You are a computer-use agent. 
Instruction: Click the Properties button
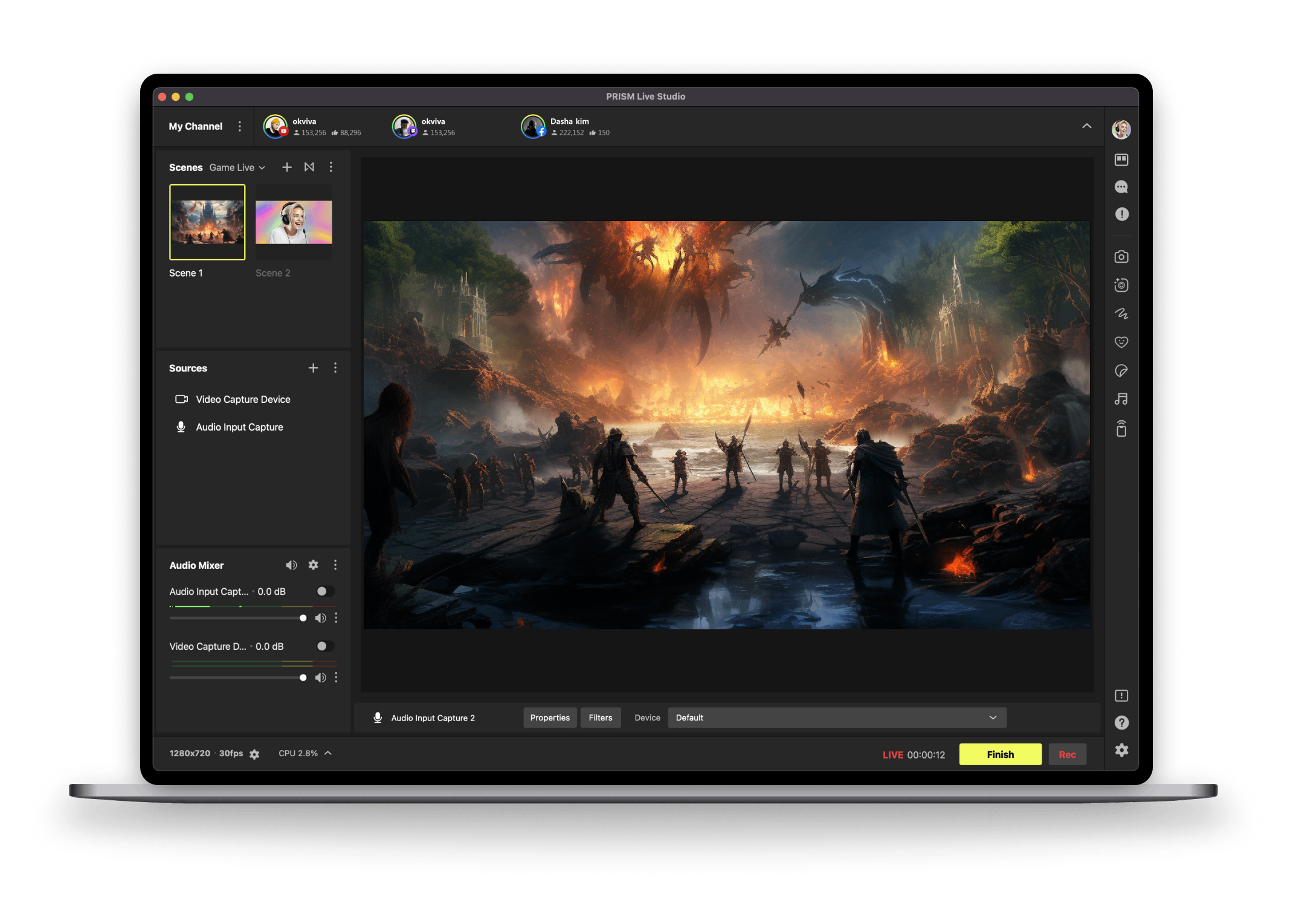pos(550,717)
